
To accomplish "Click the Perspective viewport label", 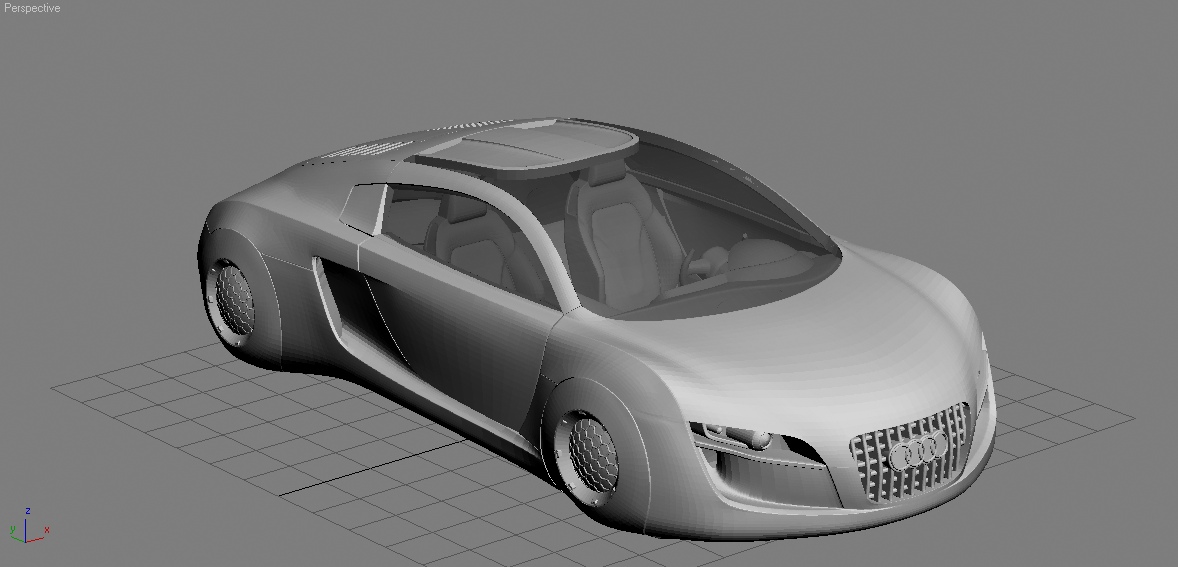I will 32,8.
